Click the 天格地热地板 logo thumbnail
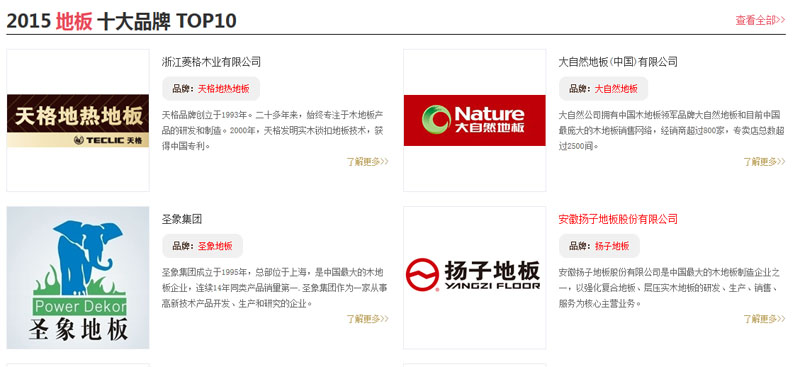Image resolution: width=800 pixels, height=367 pixels. point(78,120)
